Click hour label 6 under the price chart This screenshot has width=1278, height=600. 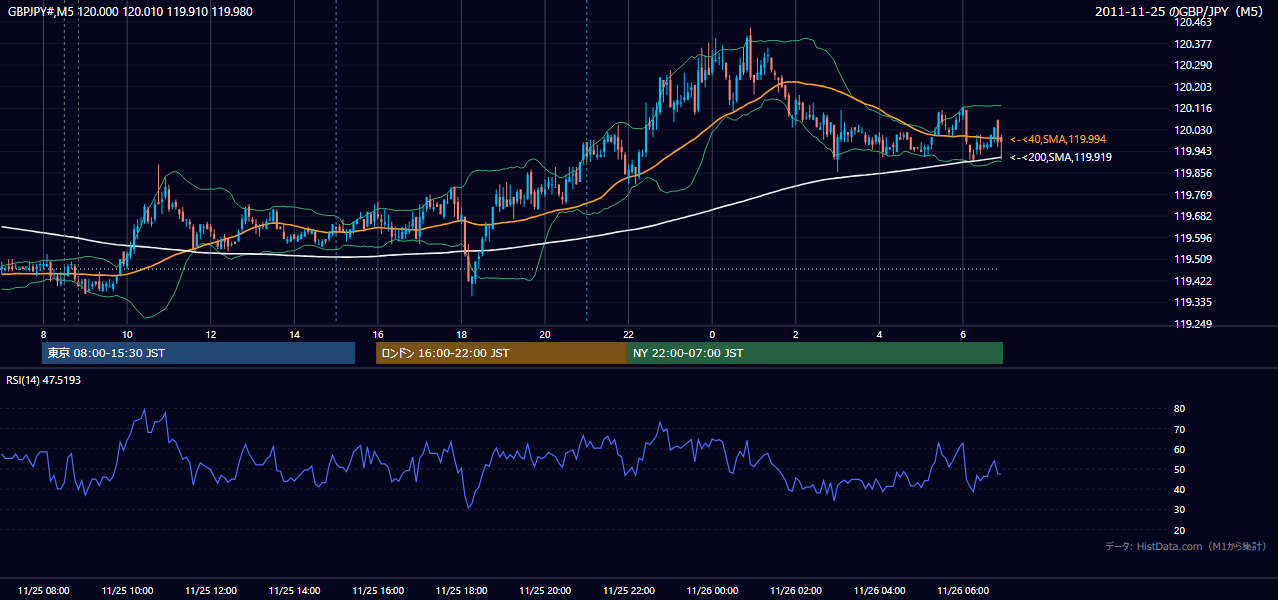click(963, 334)
